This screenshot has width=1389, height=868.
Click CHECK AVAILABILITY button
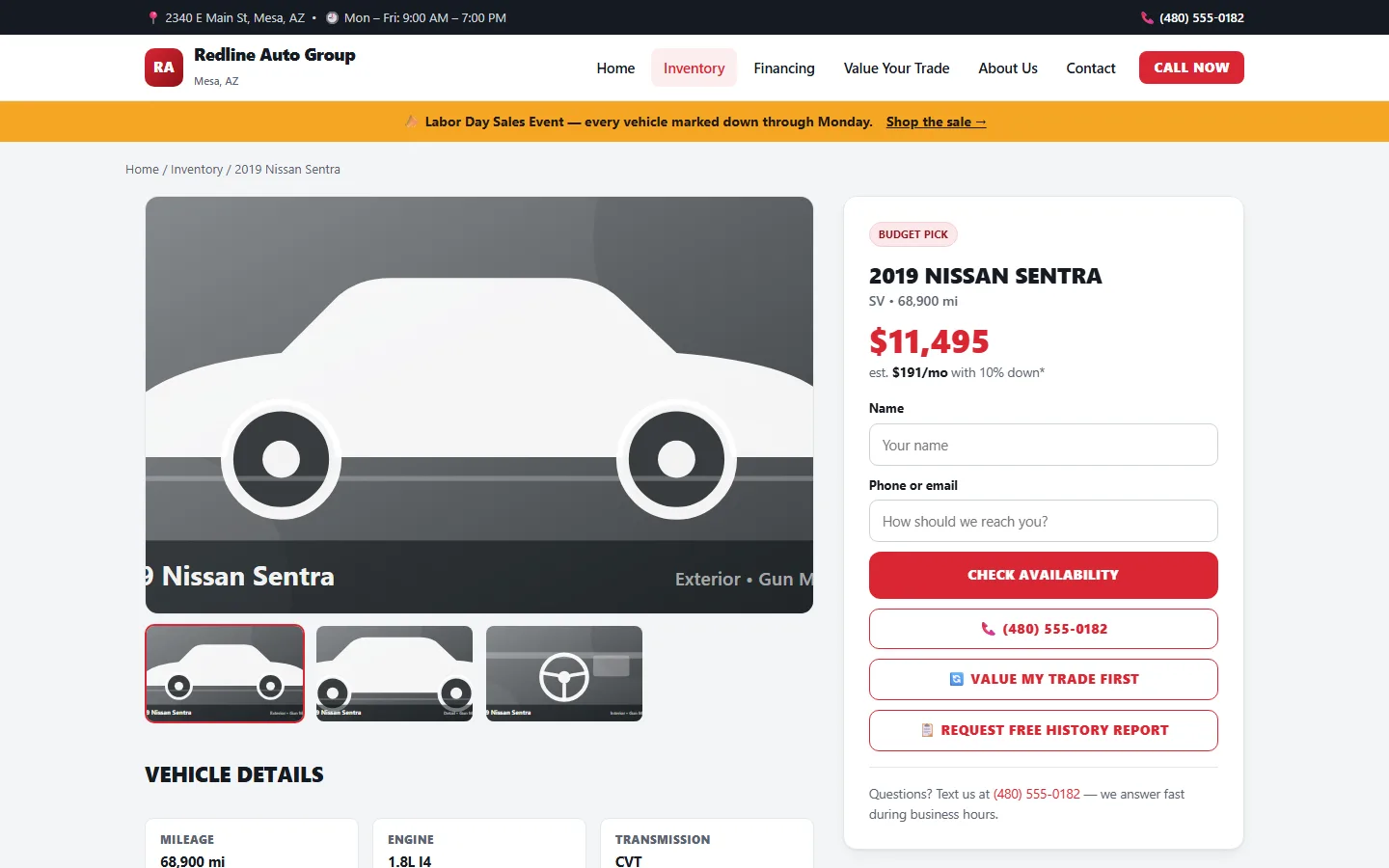(1043, 575)
